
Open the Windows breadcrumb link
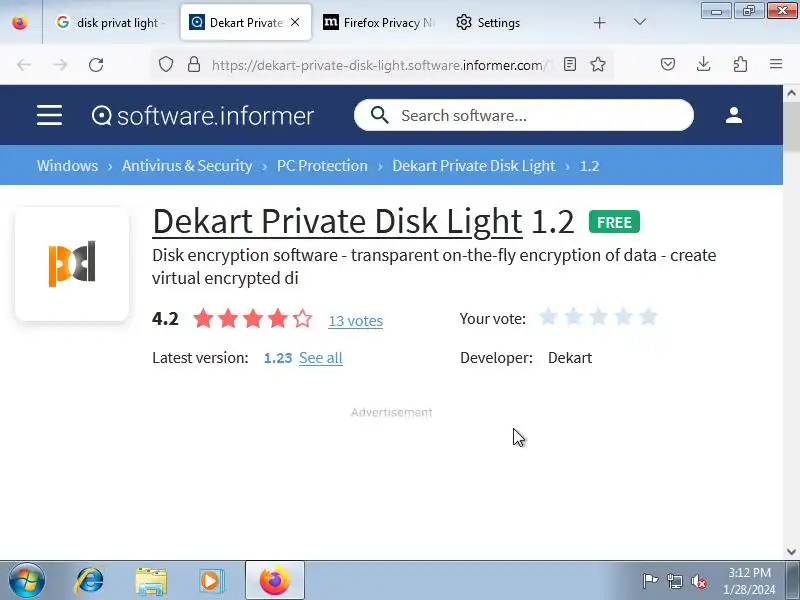pos(67,166)
